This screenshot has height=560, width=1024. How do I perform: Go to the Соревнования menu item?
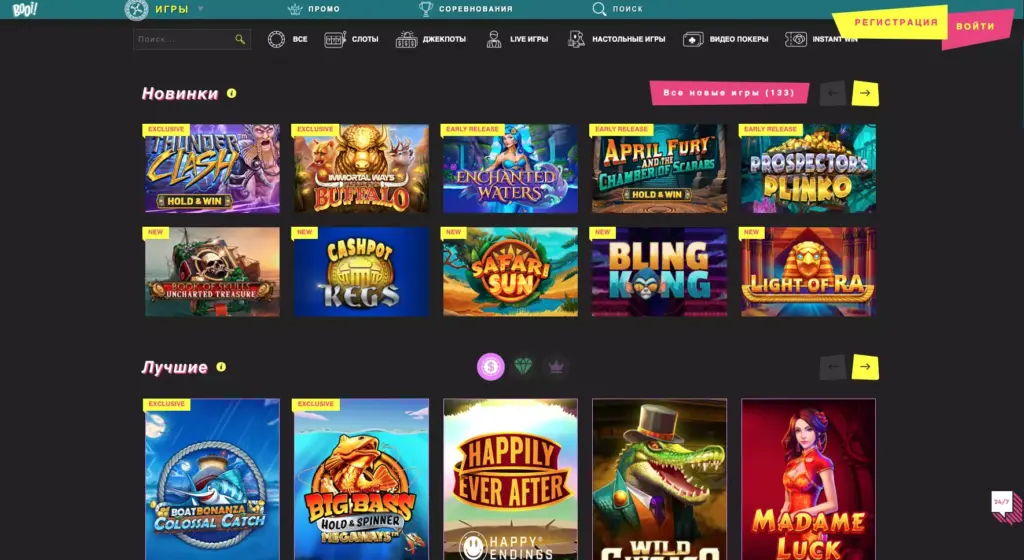[466, 9]
